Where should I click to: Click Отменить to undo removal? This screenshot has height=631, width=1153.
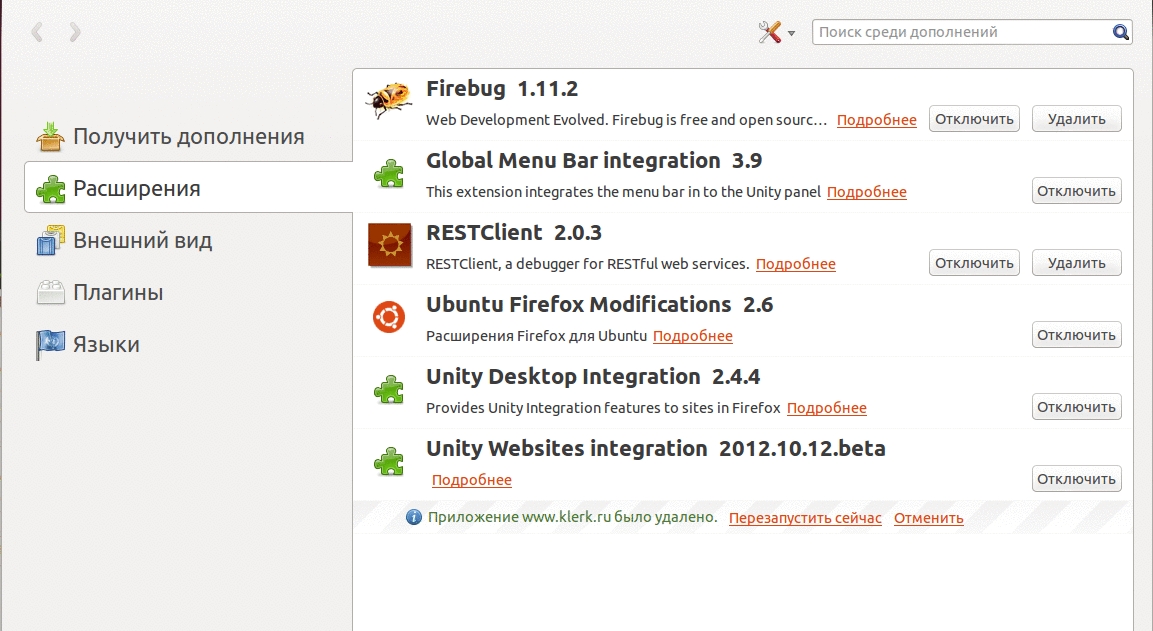click(929, 518)
